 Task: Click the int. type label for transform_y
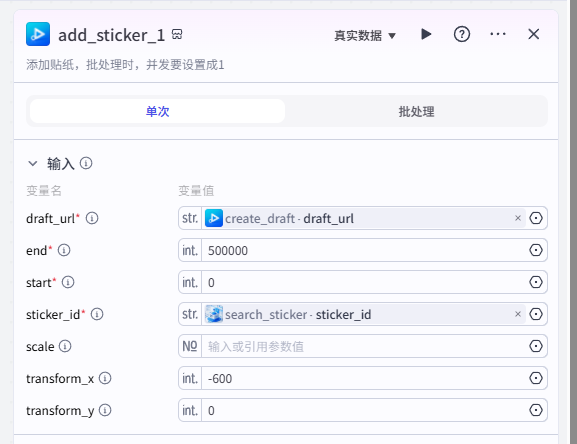click(190, 410)
